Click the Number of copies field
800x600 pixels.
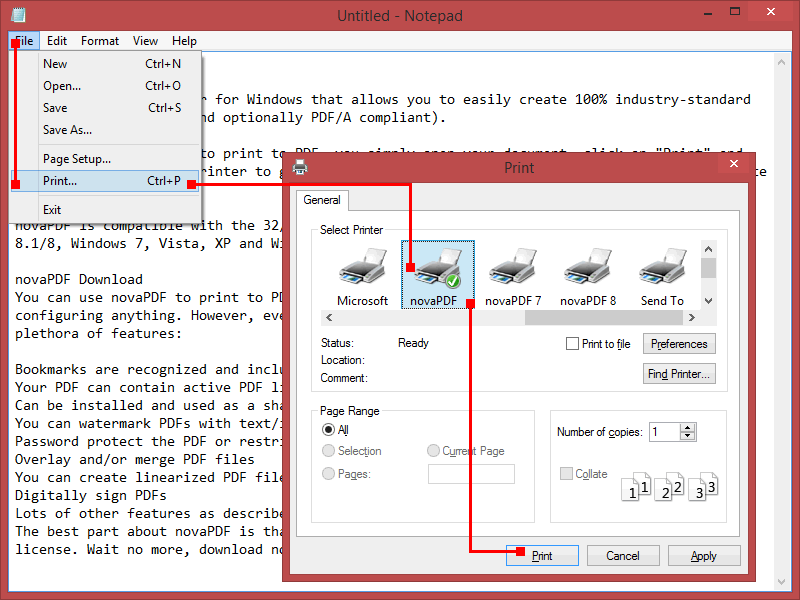click(664, 432)
